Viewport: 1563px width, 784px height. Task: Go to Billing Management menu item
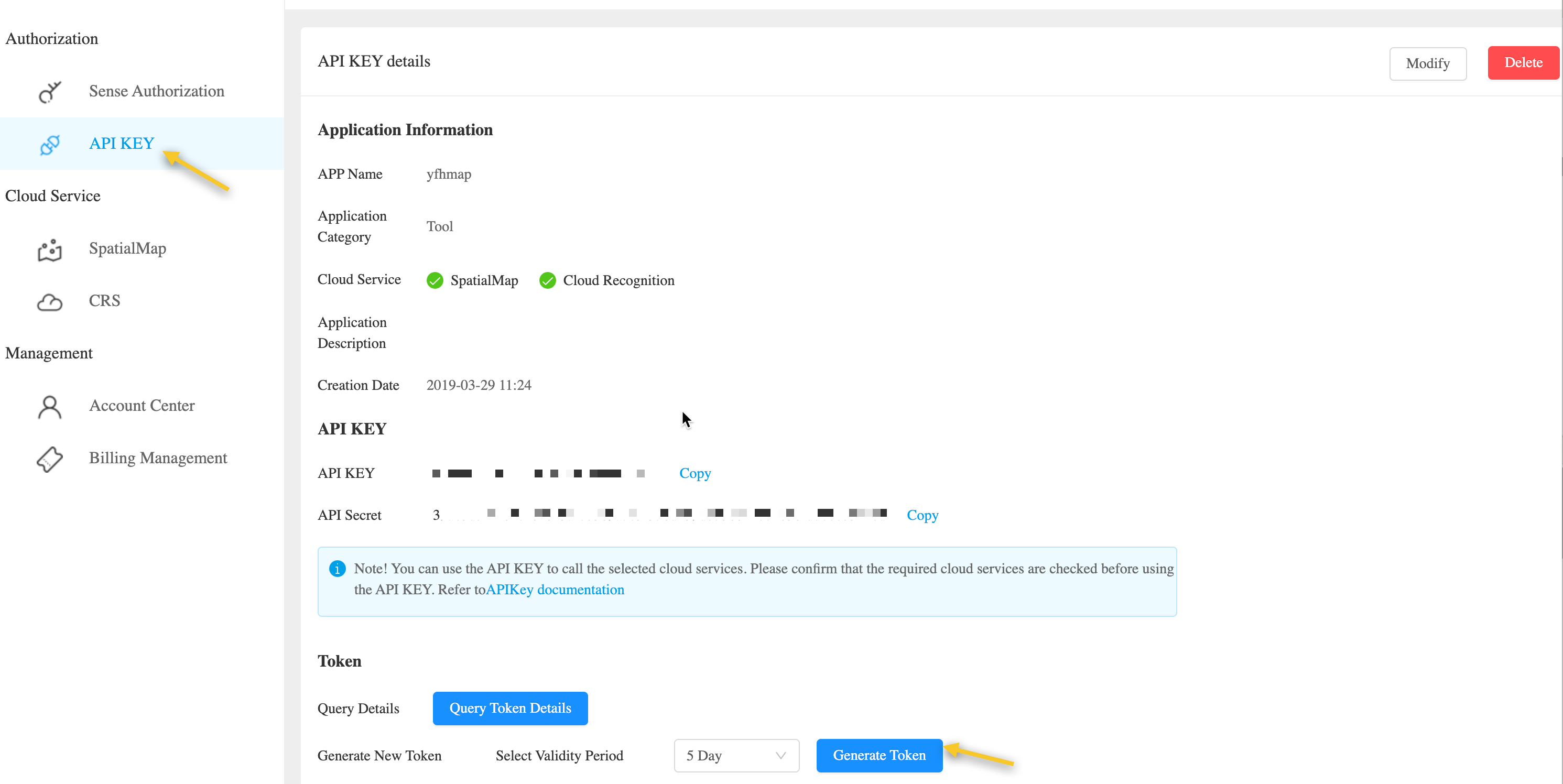pos(158,458)
